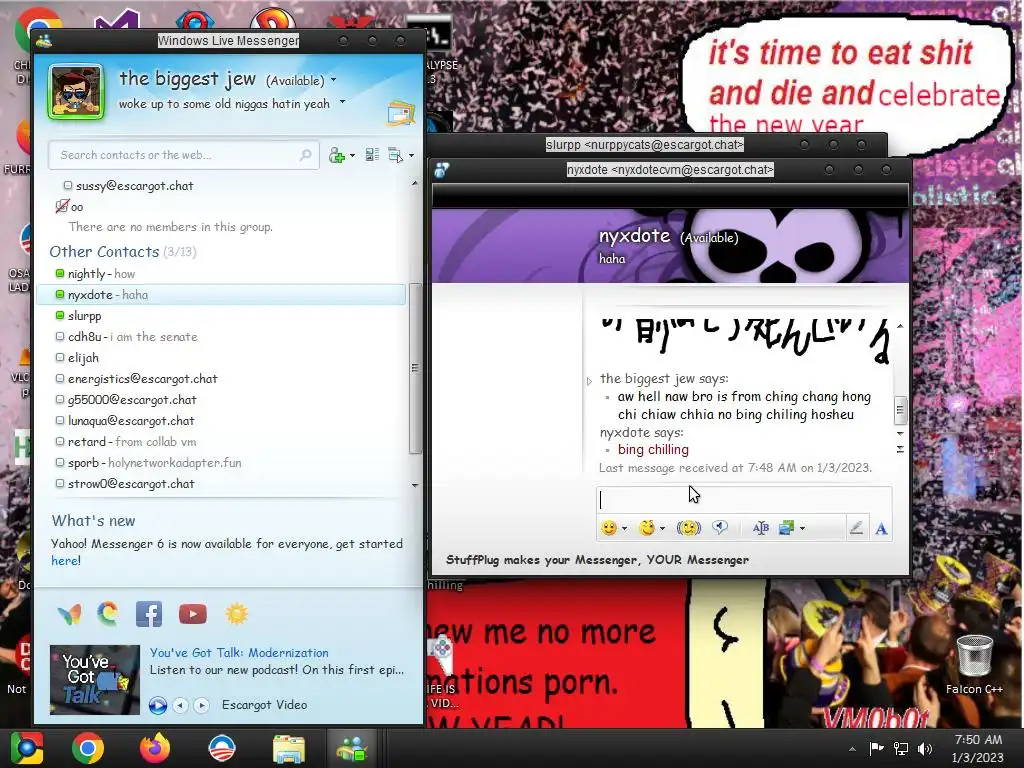Play the Escargot Video podcast
The image size is (1024, 768).
[x=157, y=705]
